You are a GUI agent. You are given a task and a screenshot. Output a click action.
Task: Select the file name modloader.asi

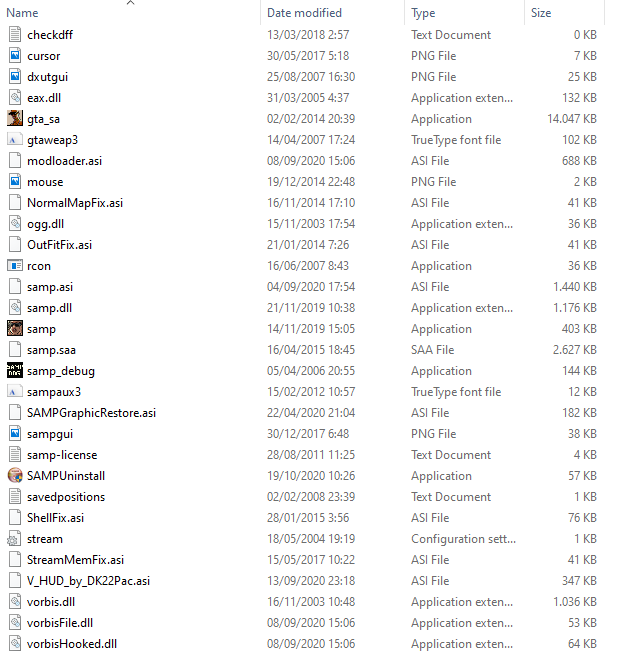pos(64,161)
